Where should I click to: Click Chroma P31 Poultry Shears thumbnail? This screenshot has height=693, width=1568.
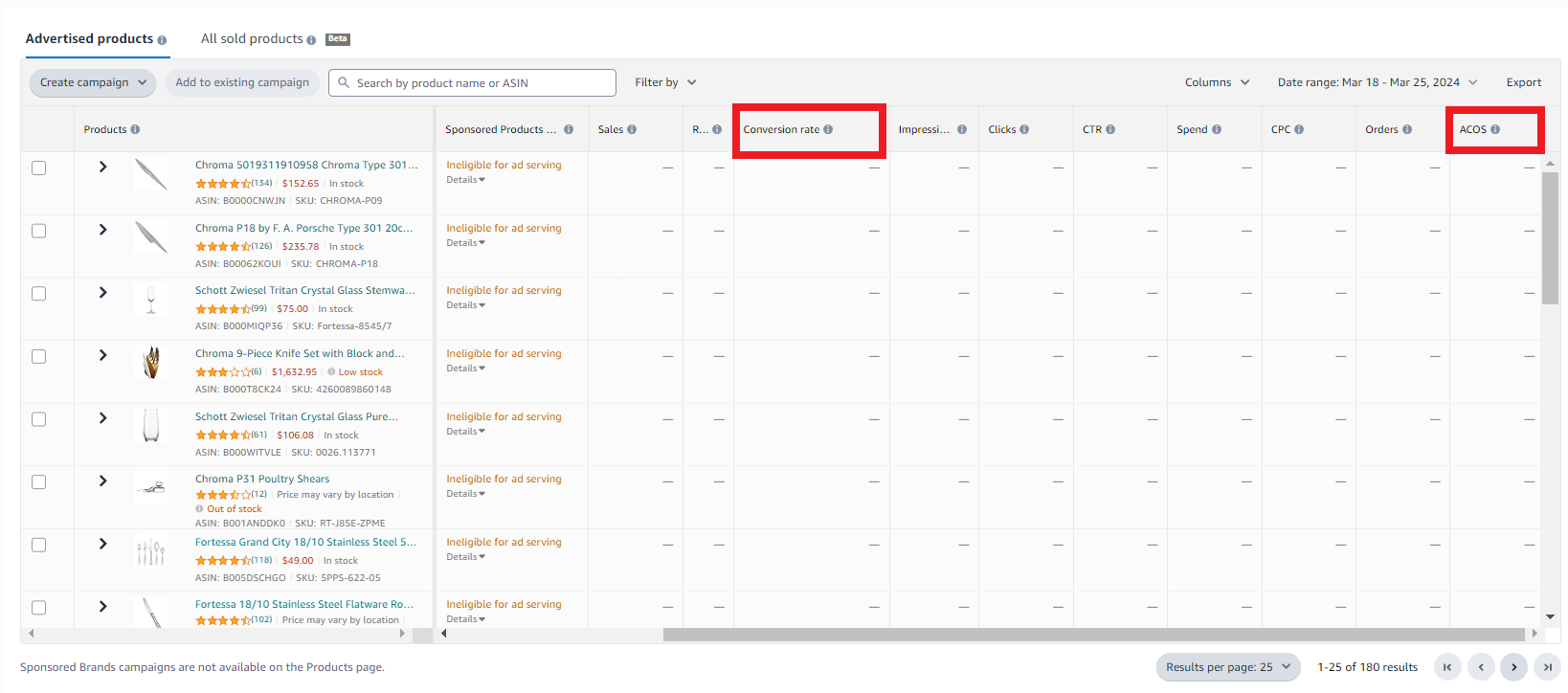(x=151, y=488)
